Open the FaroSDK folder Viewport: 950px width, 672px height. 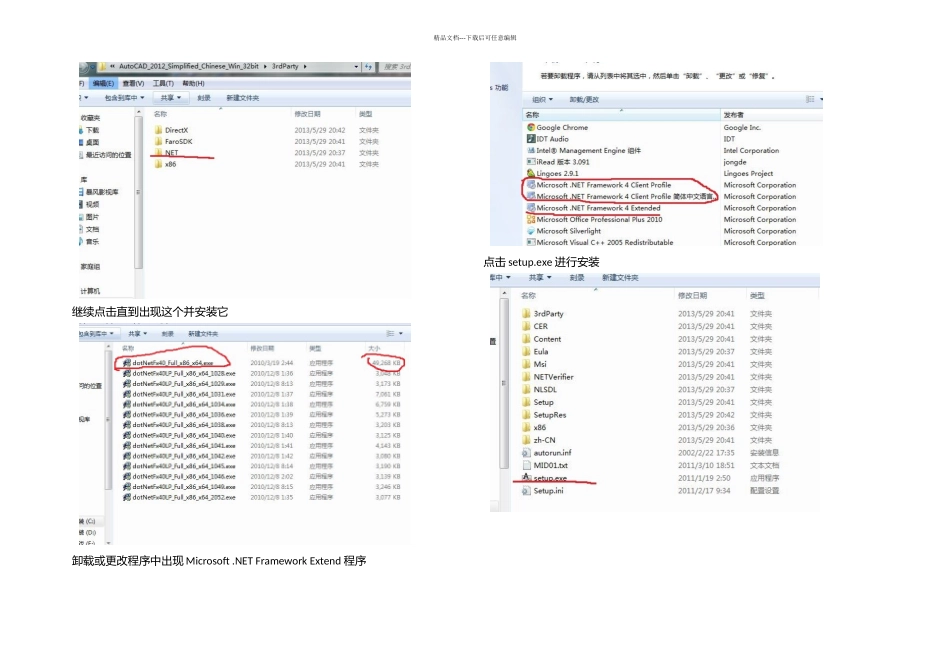178,141
